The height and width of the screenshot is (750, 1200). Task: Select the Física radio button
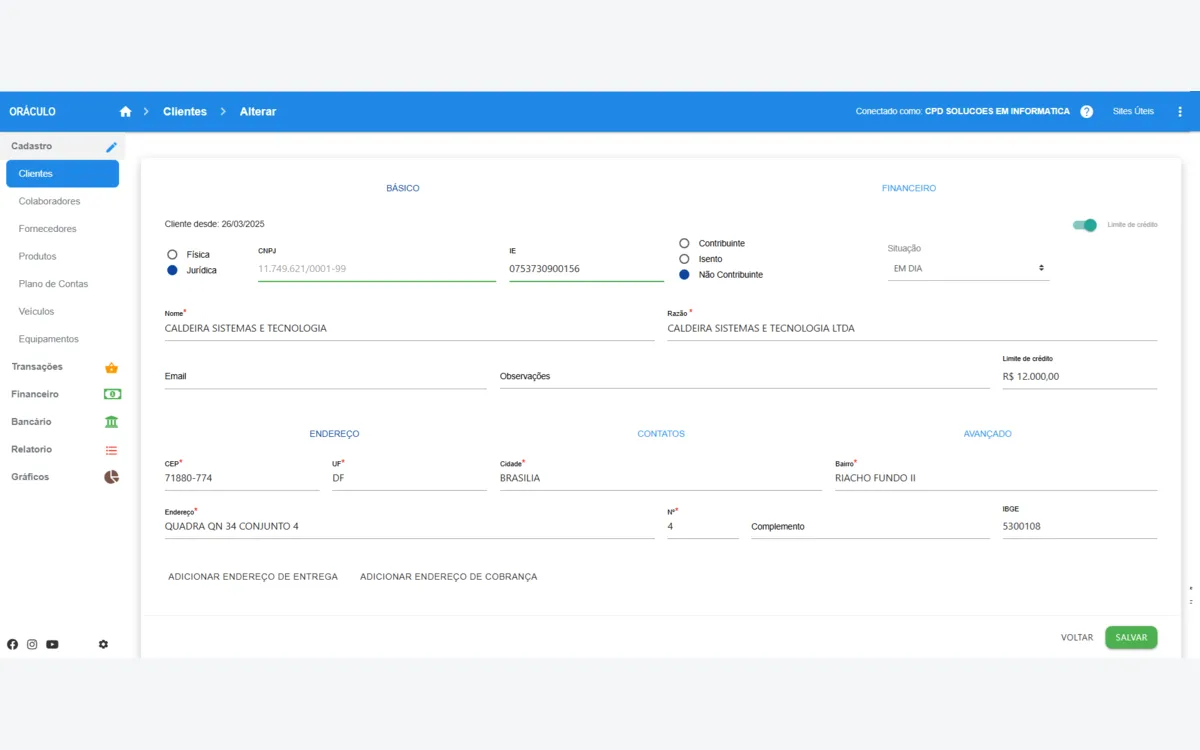(172, 255)
